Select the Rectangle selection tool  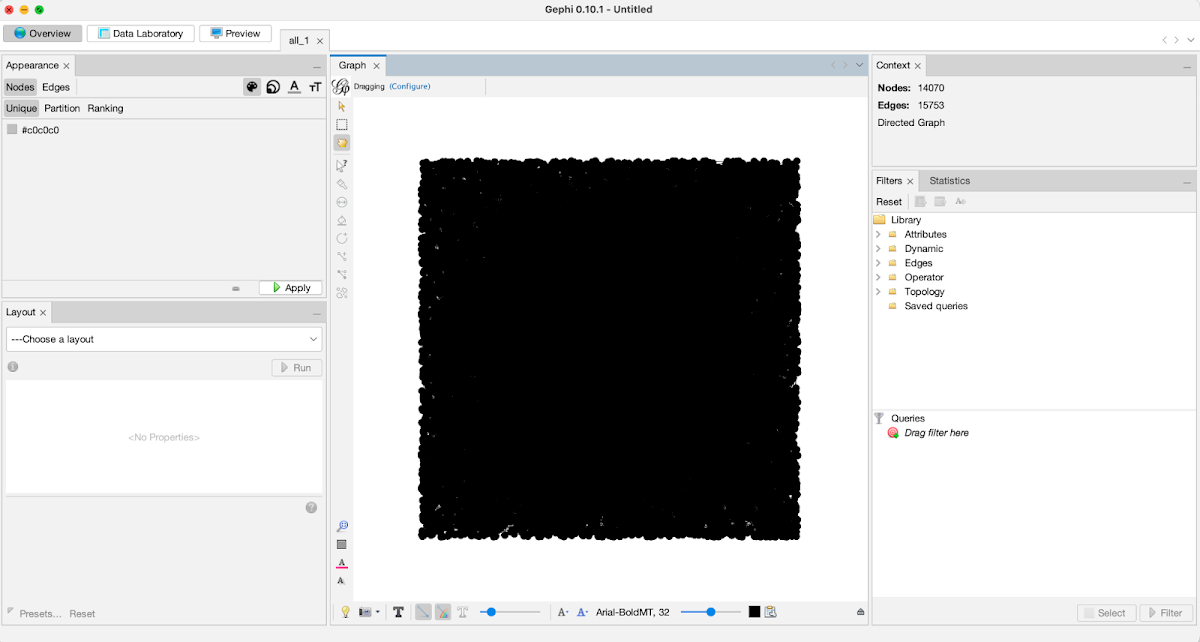click(x=342, y=124)
